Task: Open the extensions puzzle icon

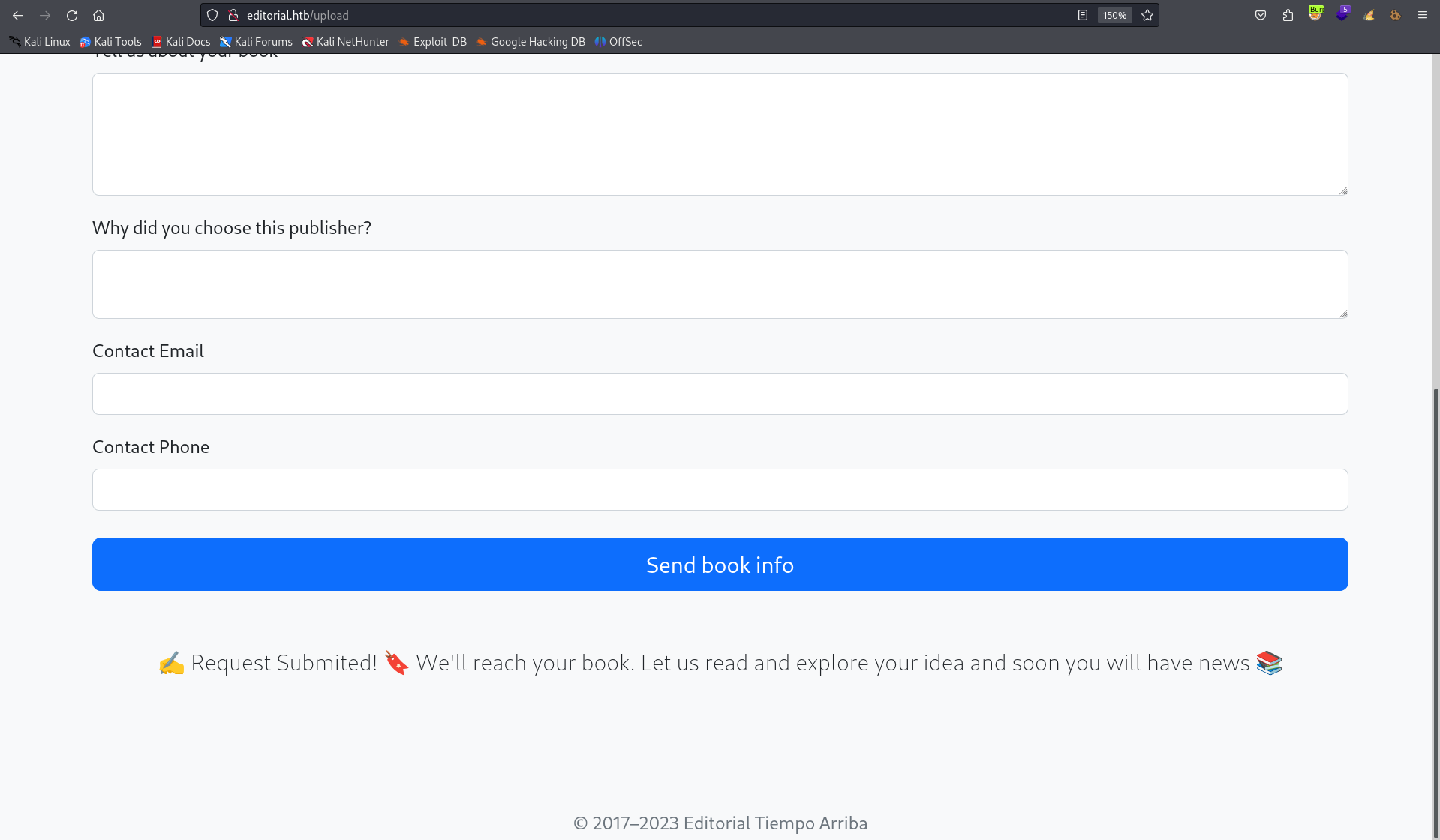Action: (x=1288, y=15)
